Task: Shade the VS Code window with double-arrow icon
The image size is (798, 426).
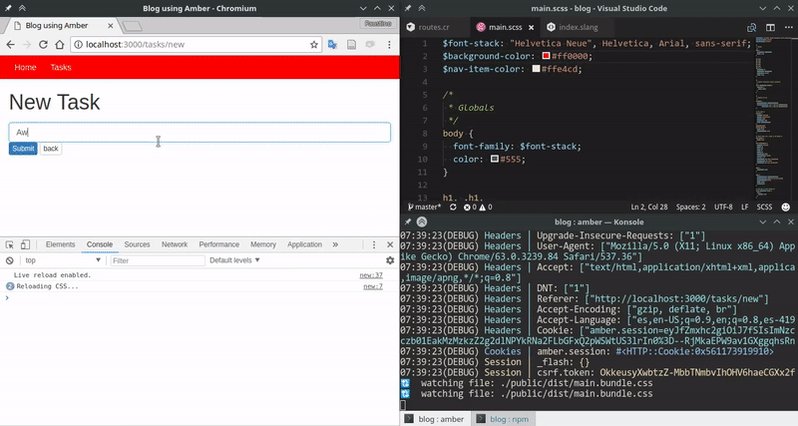Action: (x=422, y=8)
